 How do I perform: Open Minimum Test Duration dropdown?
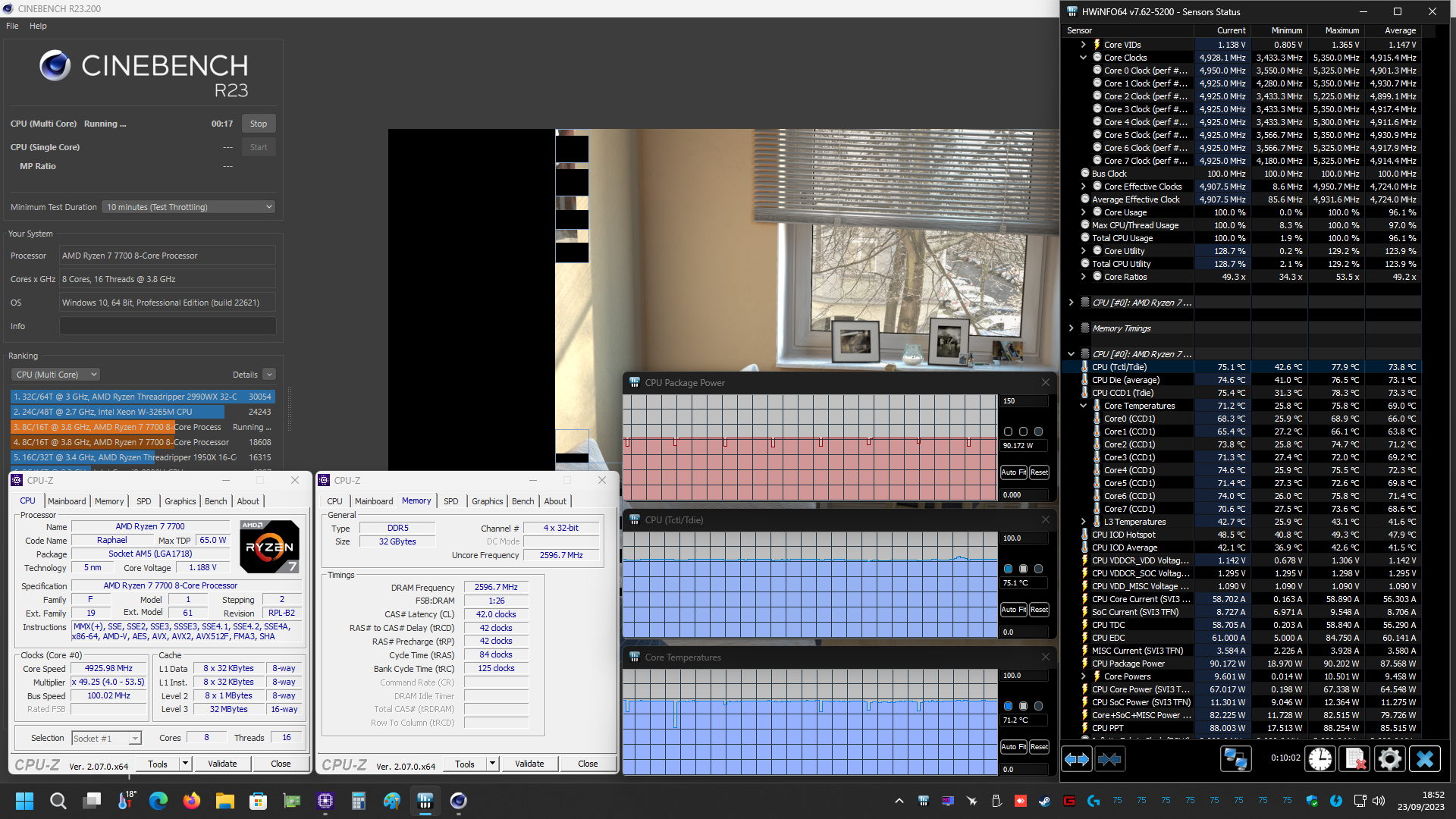[x=188, y=207]
